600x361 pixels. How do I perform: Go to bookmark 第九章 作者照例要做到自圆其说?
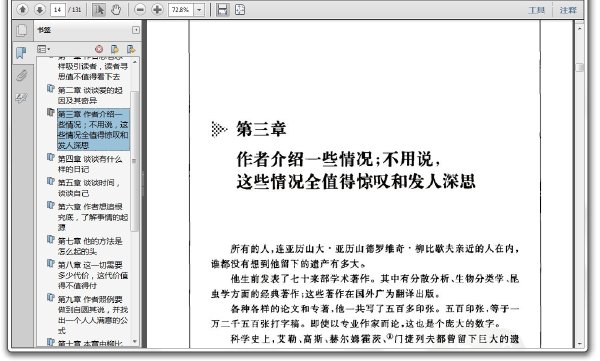93,314
